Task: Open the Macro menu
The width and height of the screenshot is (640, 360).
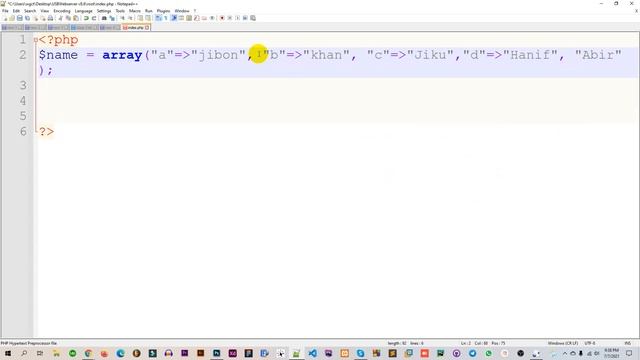Action: (135, 11)
